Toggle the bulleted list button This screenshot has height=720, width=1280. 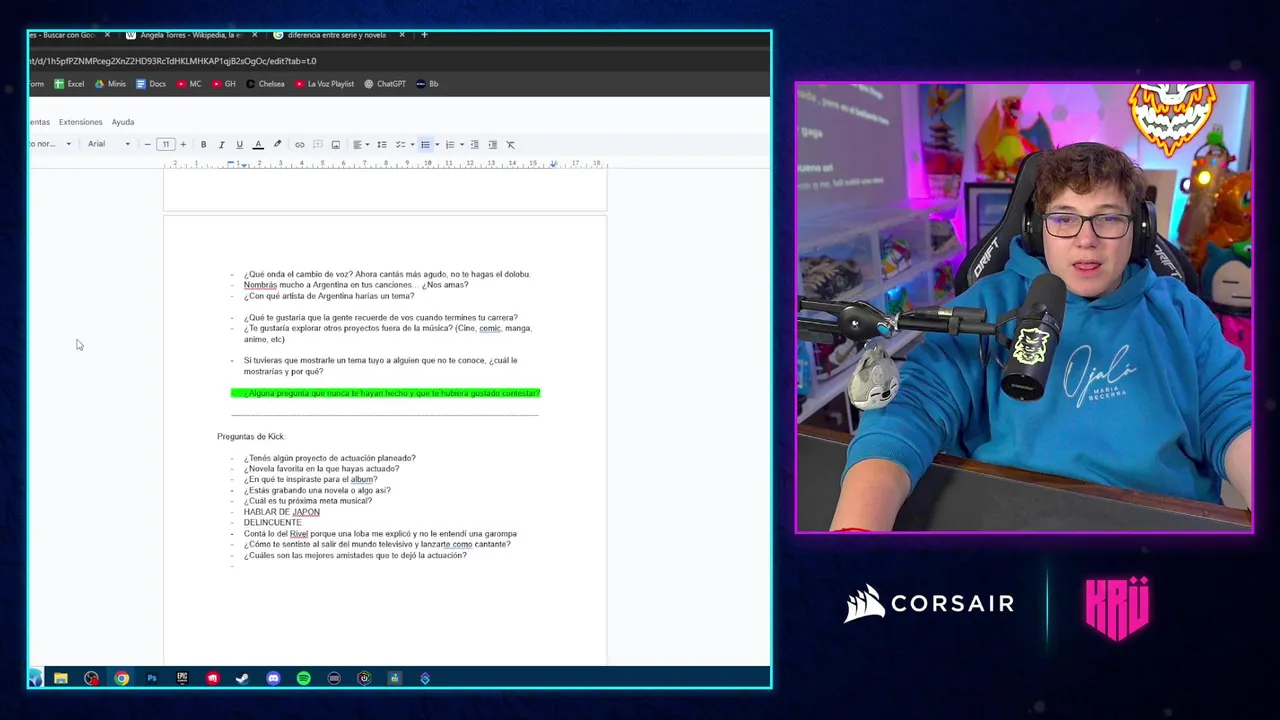pos(425,144)
